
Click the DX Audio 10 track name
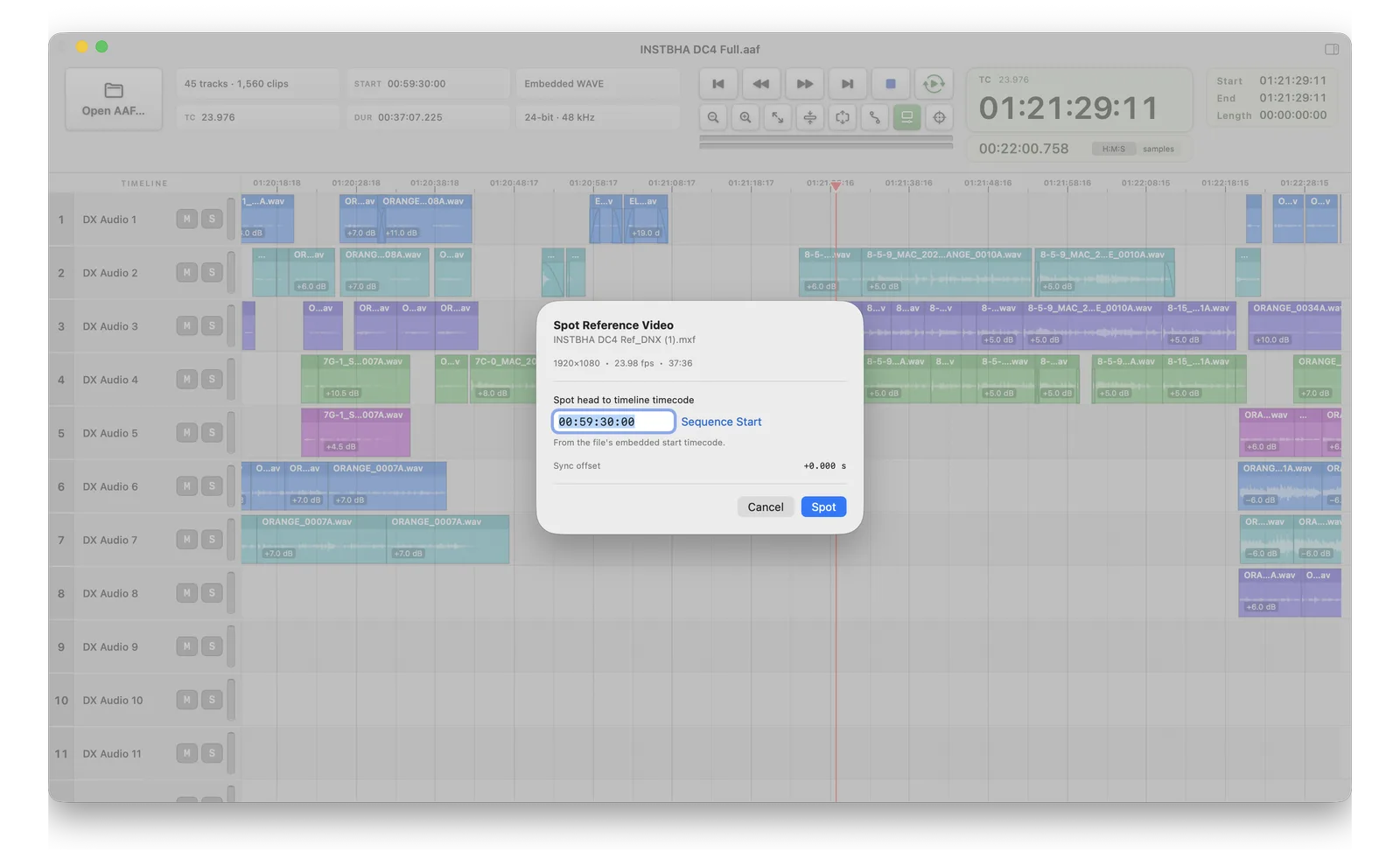113,700
